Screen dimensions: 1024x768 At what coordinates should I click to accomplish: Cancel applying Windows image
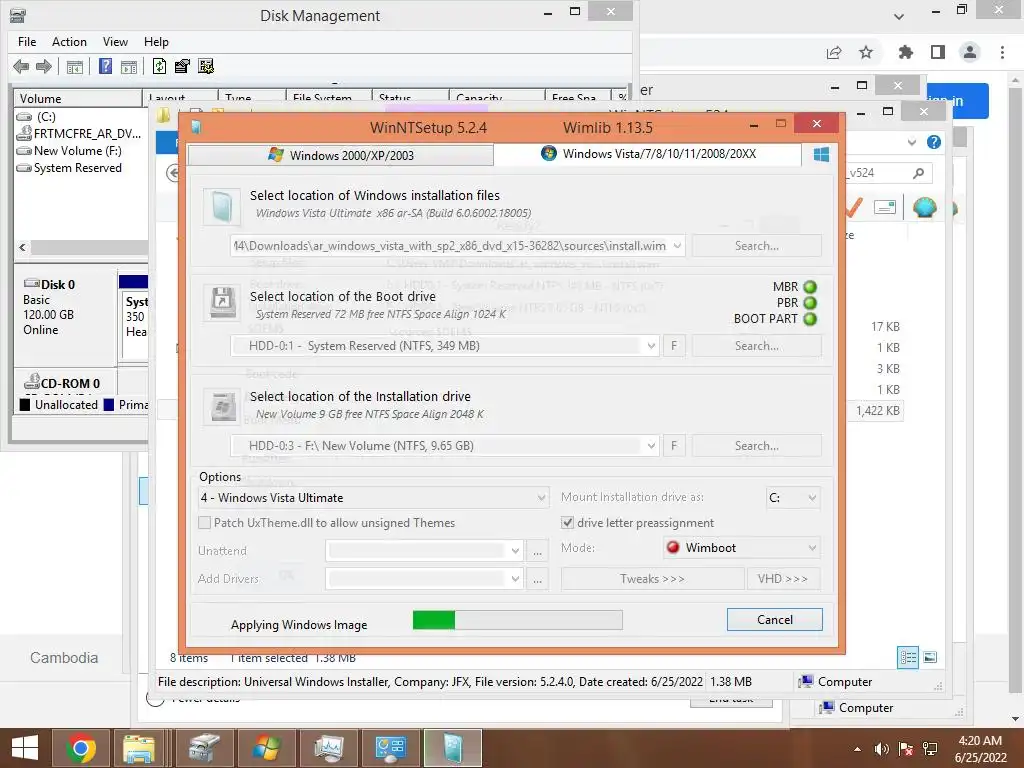[x=775, y=620]
